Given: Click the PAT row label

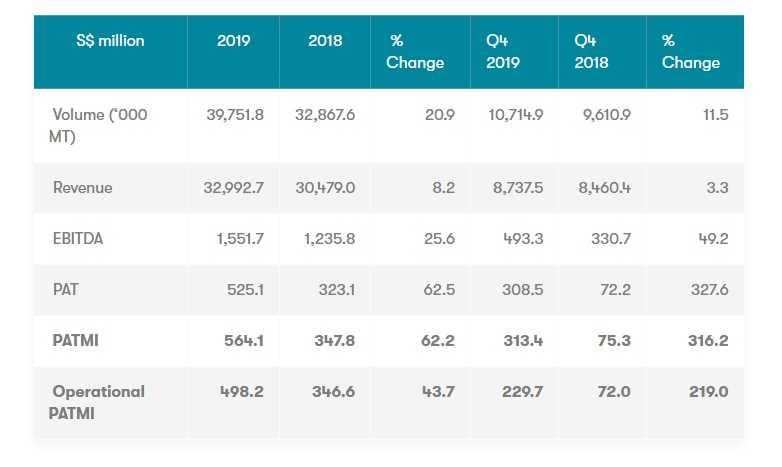Looking at the screenshot, I should point(66,290).
